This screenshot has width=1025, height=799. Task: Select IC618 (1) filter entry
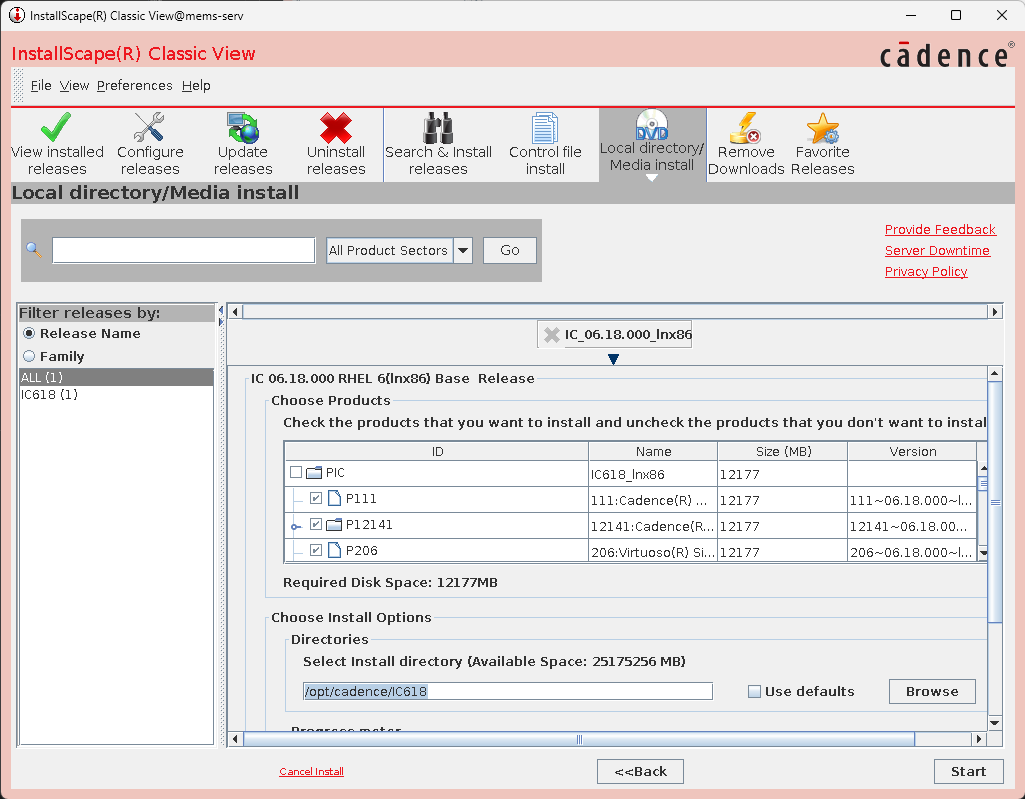pos(116,394)
